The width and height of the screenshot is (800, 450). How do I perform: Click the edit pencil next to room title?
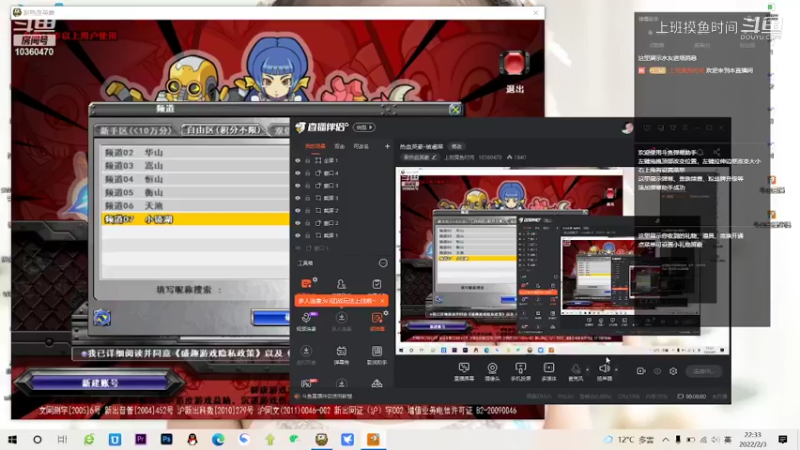click(434, 157)
